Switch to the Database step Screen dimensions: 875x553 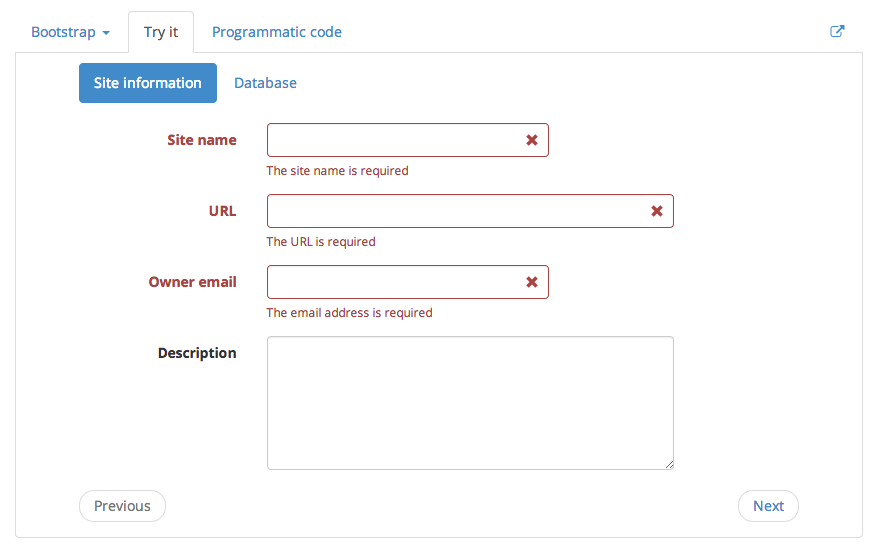265,83
